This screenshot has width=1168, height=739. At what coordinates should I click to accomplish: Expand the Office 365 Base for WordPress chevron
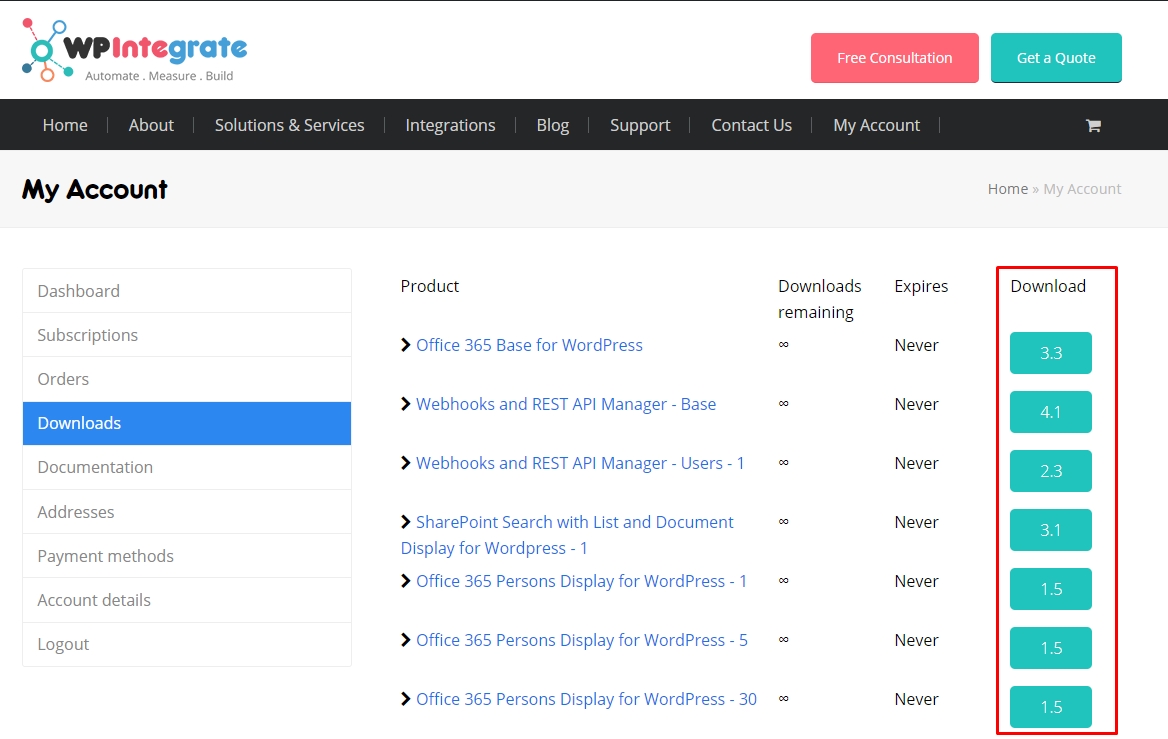click(405, 345)
